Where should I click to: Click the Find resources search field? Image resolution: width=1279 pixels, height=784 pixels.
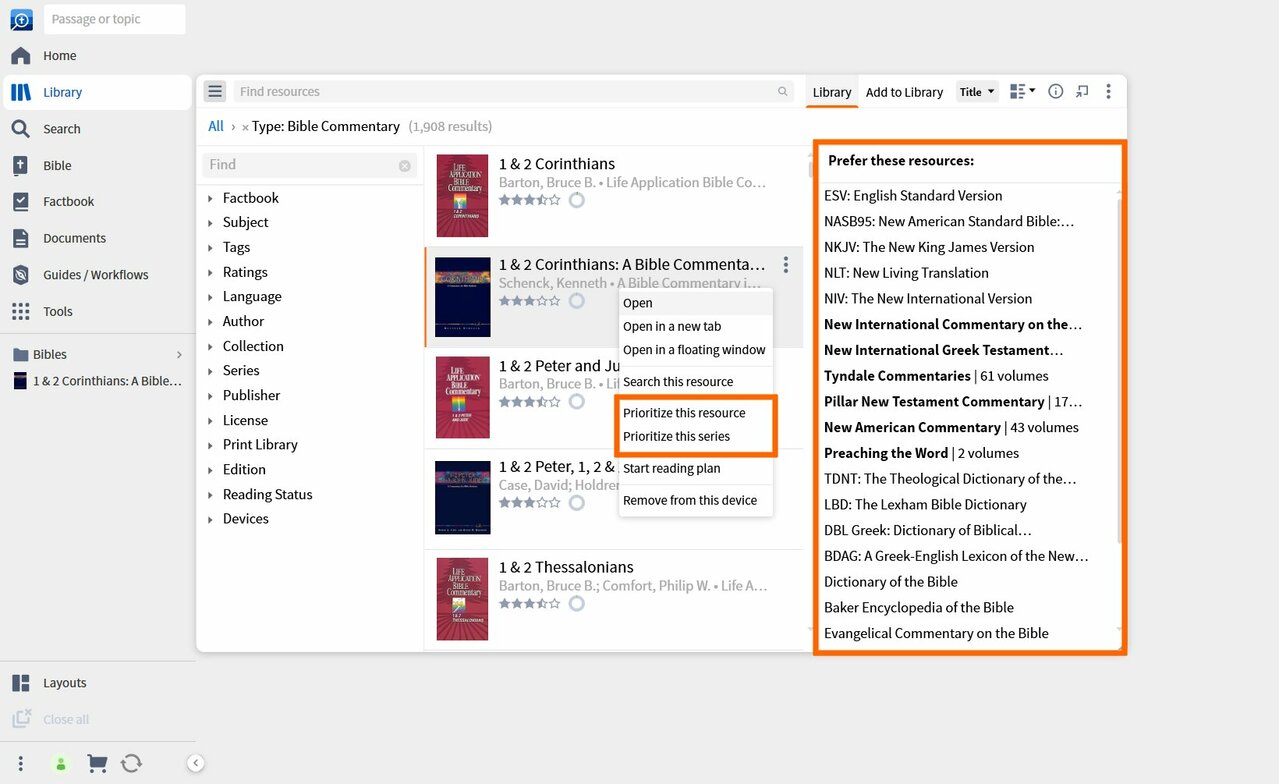pyautogui.click(x=505, y=92)
